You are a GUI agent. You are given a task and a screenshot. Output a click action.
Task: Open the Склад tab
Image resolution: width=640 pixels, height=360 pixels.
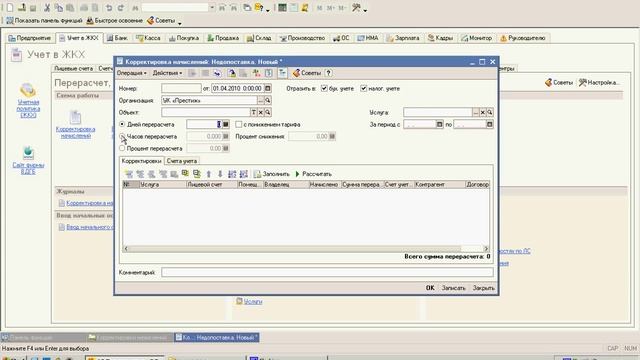point(259,38)
